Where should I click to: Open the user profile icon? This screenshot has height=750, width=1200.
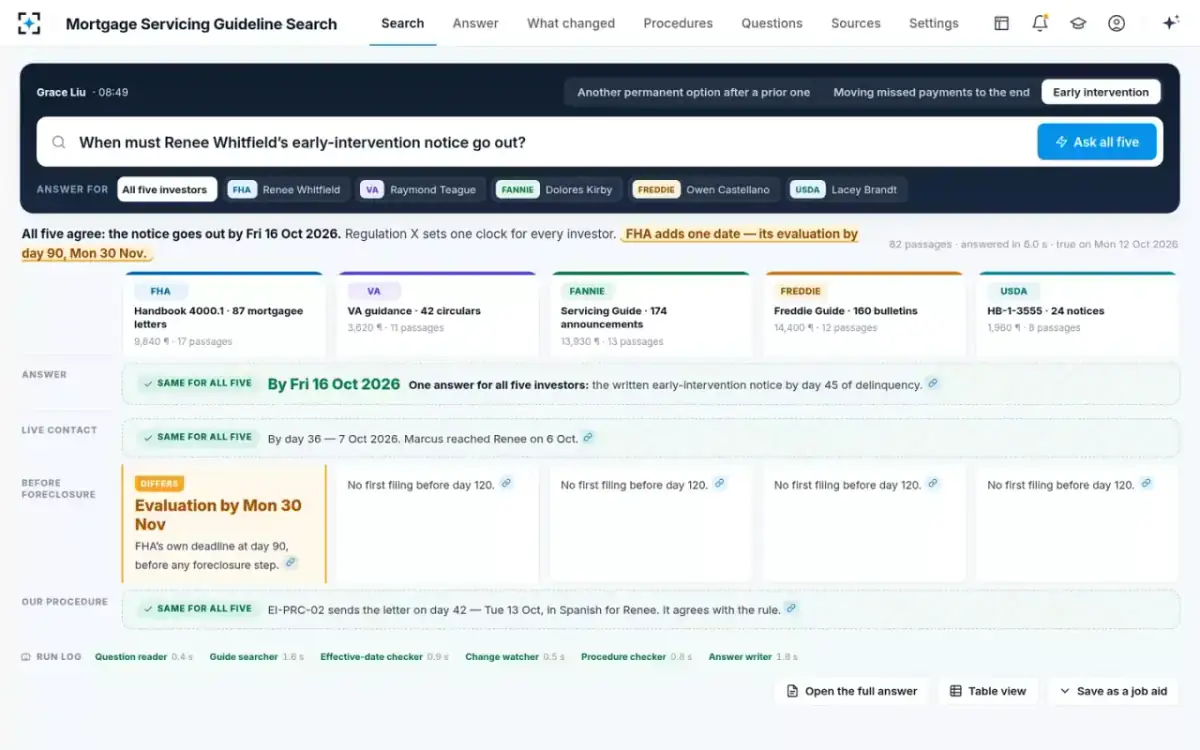point(1117,23)
